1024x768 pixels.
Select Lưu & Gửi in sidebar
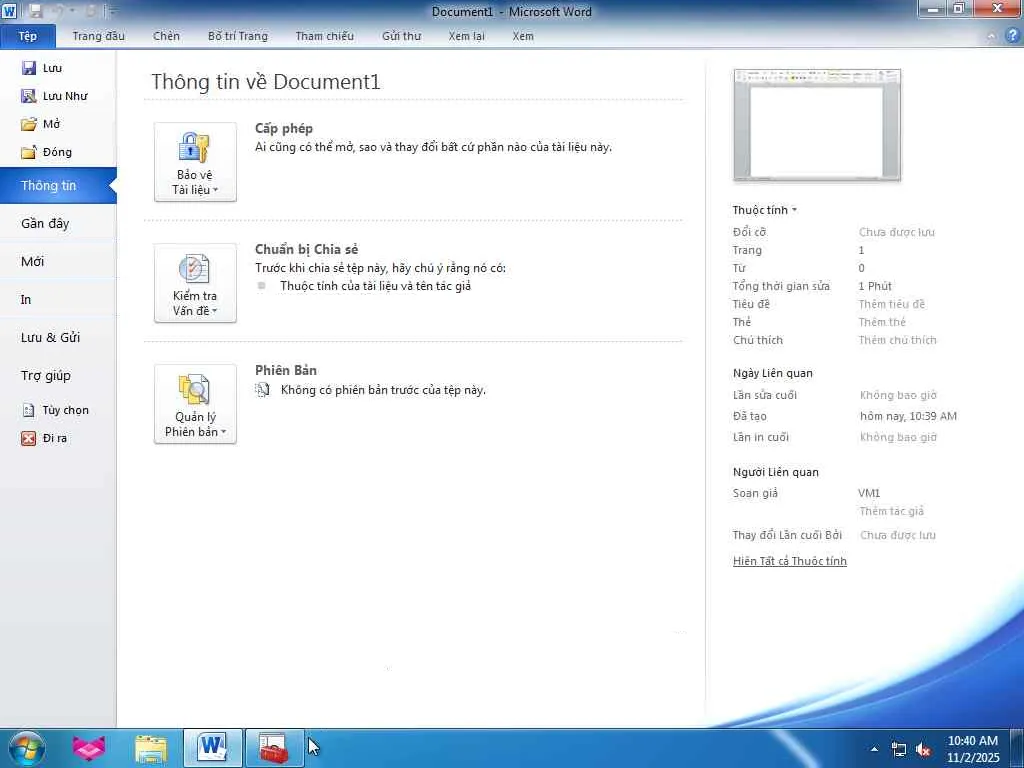[x=58, y=337]
